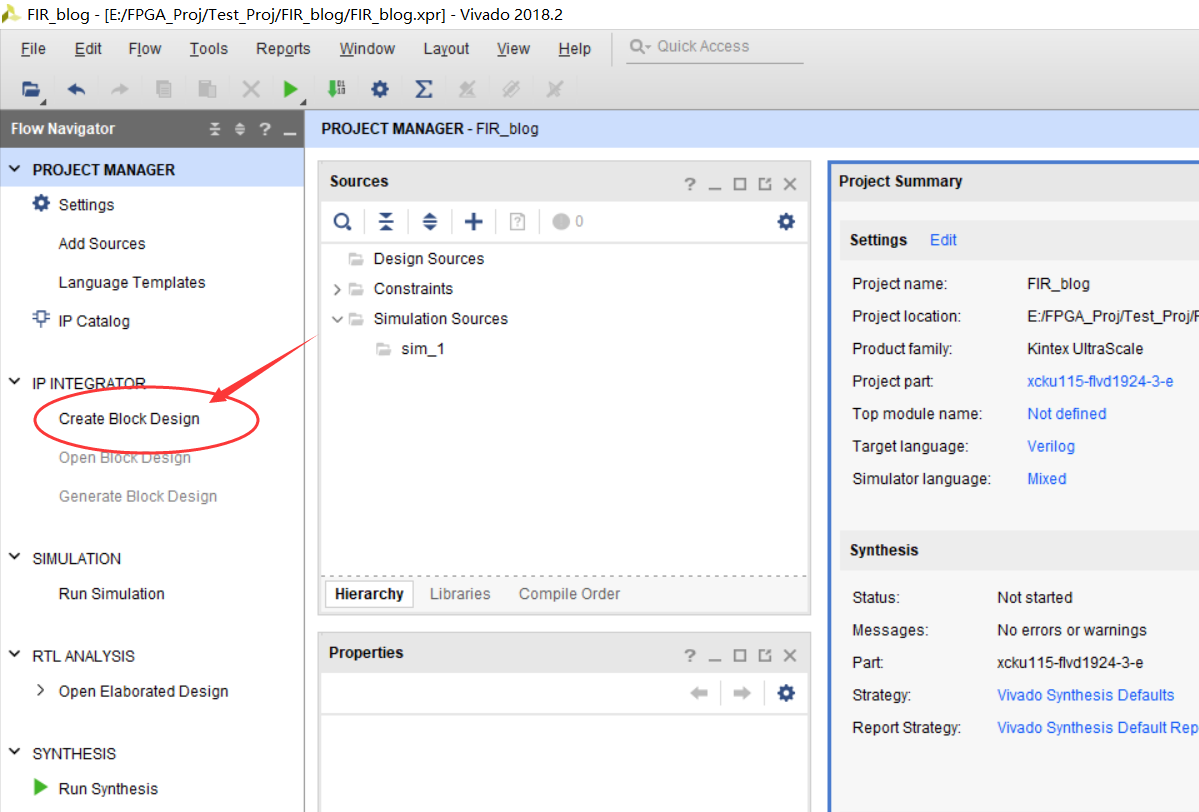1199x812 pixels.
Task: Click in the Quick Access search field
Action: point(715,47)
